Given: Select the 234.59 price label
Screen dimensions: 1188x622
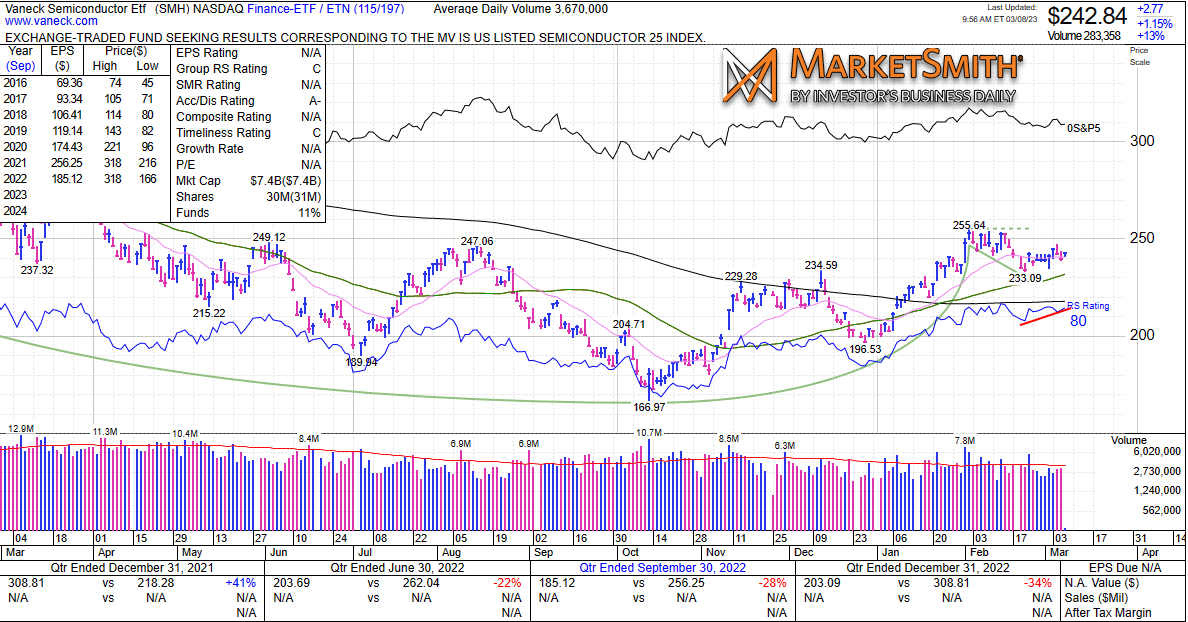Looking at the screenshot, I should pos(821,265).
